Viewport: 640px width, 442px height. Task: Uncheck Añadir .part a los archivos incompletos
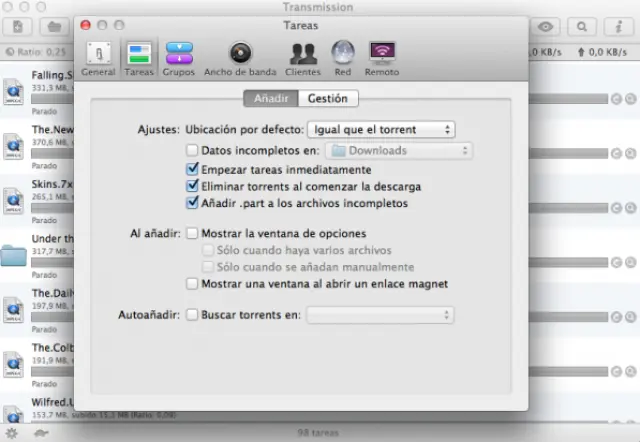[193, 203]
